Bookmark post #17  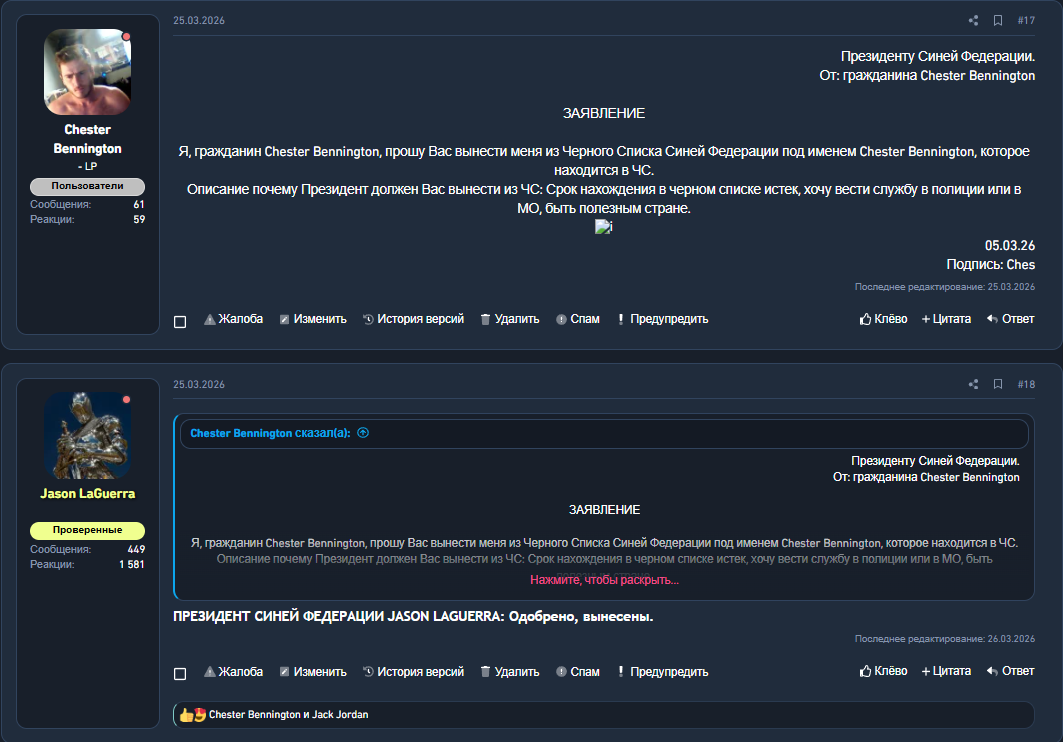[x=998, y=20]
